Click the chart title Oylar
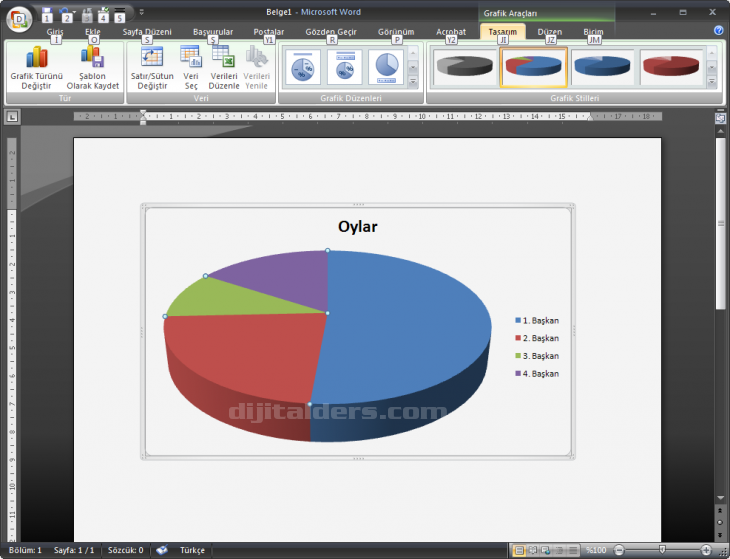This screenshot has height=559, width=730. tap(358, 227)
